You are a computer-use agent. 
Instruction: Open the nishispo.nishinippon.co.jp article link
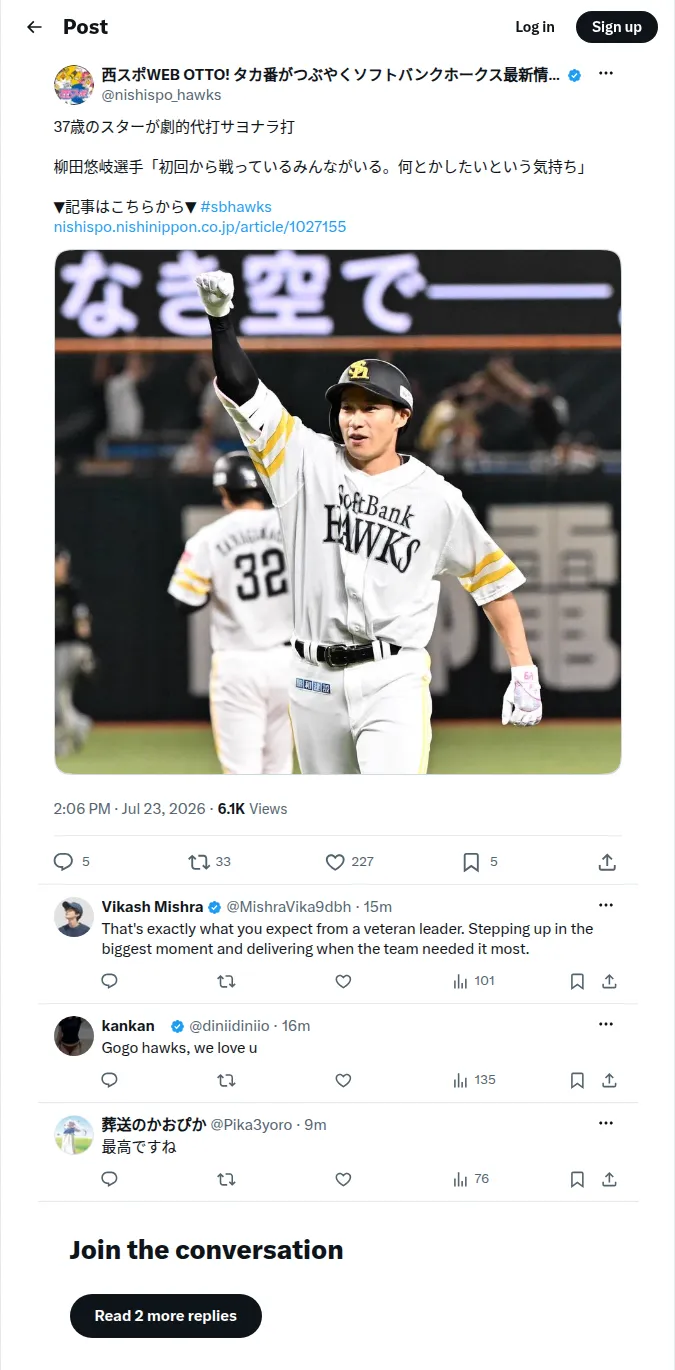[200, 227]
